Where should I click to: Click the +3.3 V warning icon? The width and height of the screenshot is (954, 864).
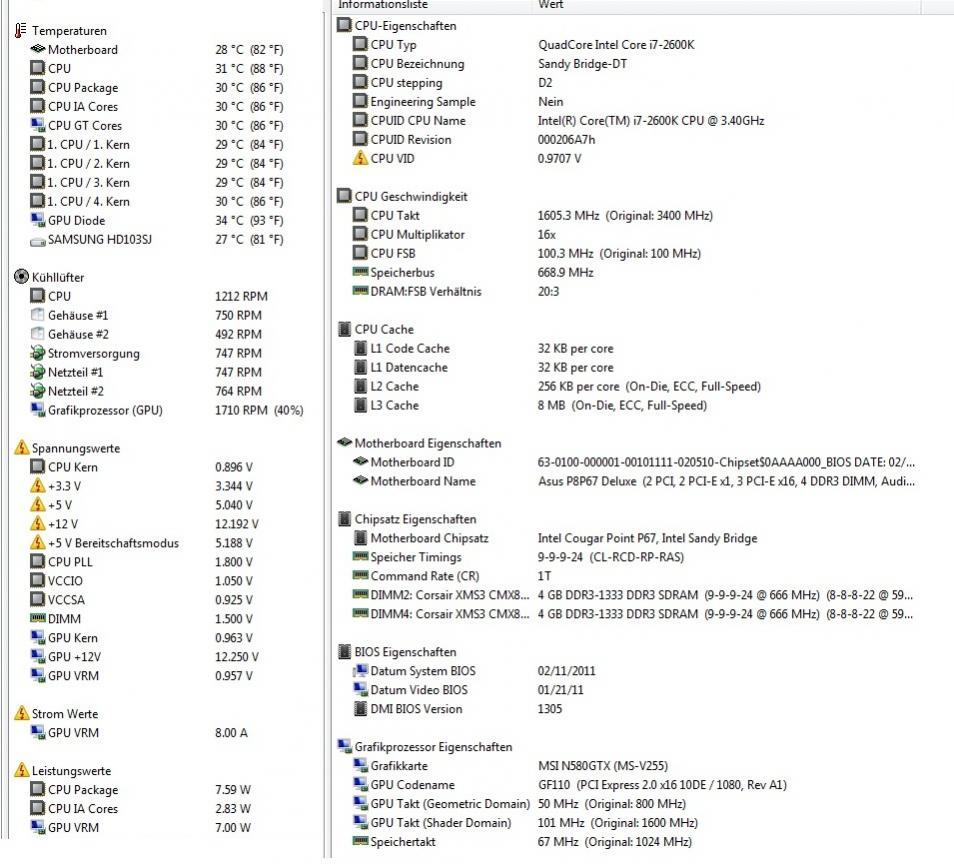point(38,486)
